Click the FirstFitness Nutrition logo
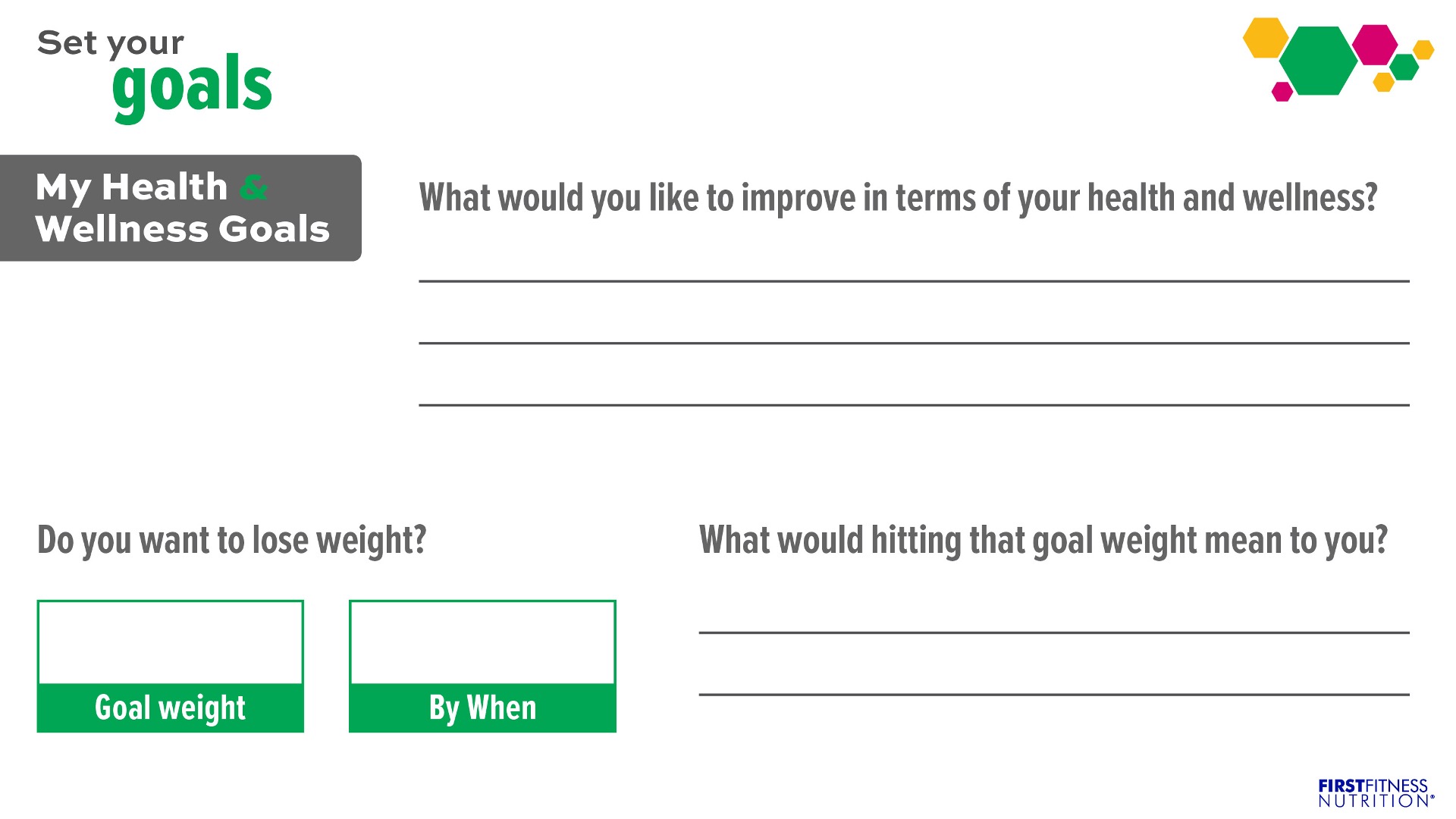Screen dimensions: 1456x819 (x=1376, y=793)
